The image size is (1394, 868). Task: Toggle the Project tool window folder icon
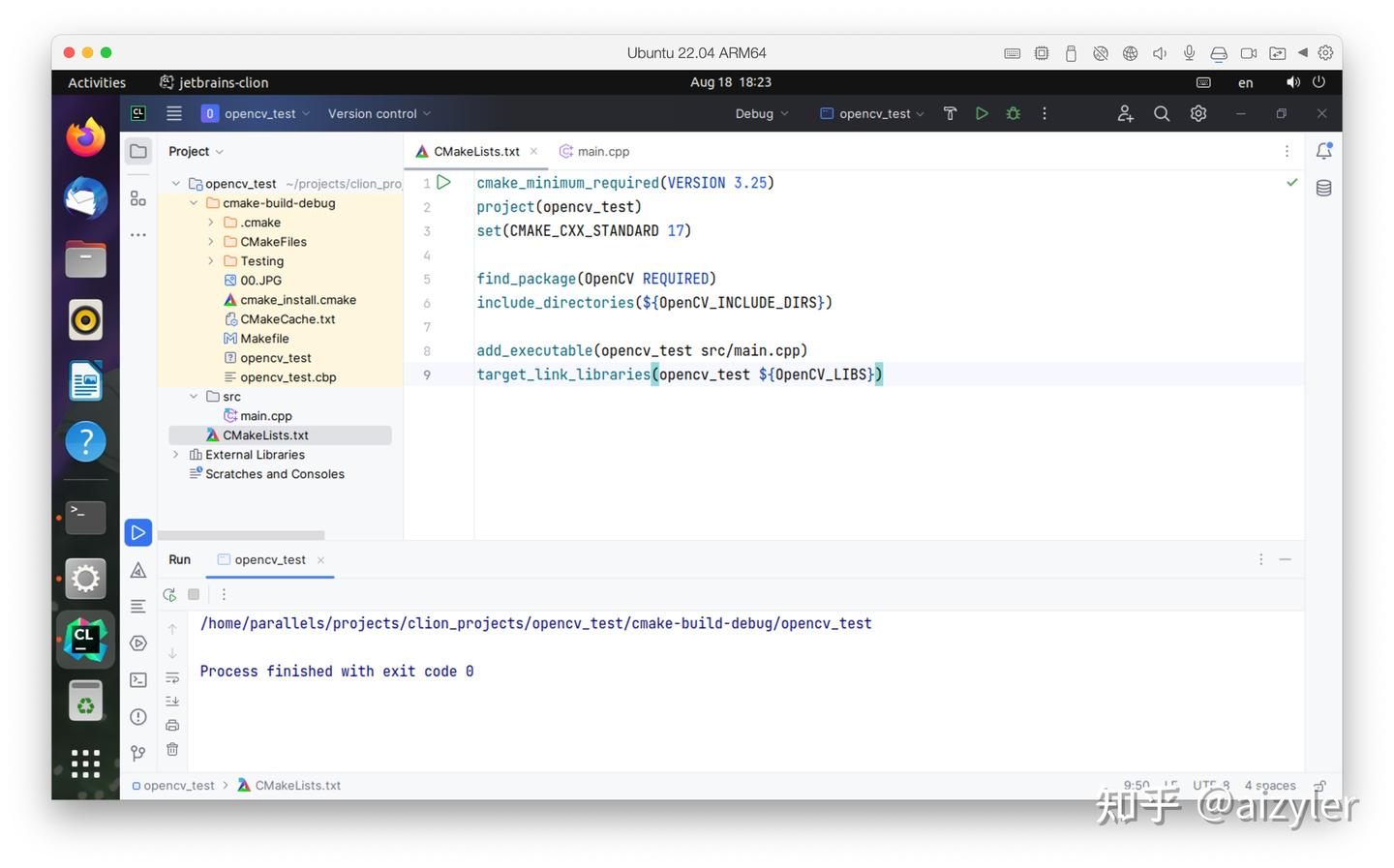(x=138, y=151)
